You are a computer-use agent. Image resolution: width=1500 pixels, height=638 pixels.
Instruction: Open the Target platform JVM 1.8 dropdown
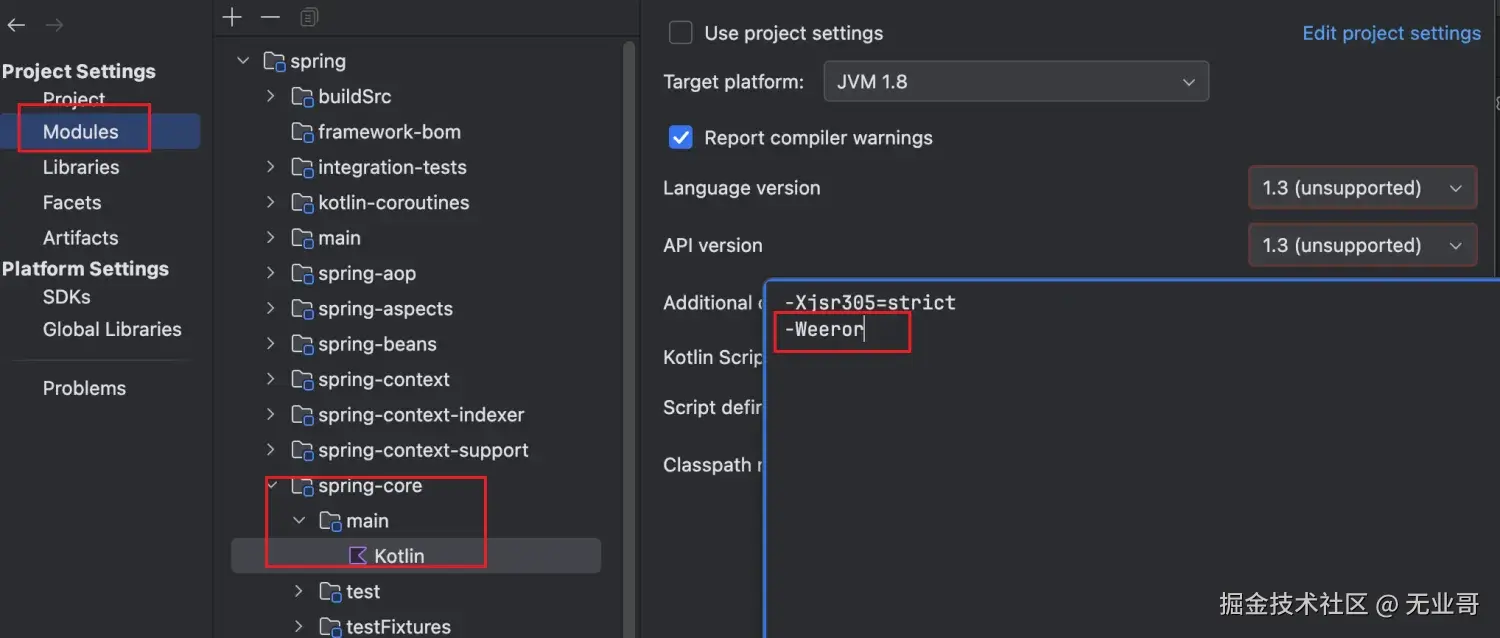coord(1016,82)
